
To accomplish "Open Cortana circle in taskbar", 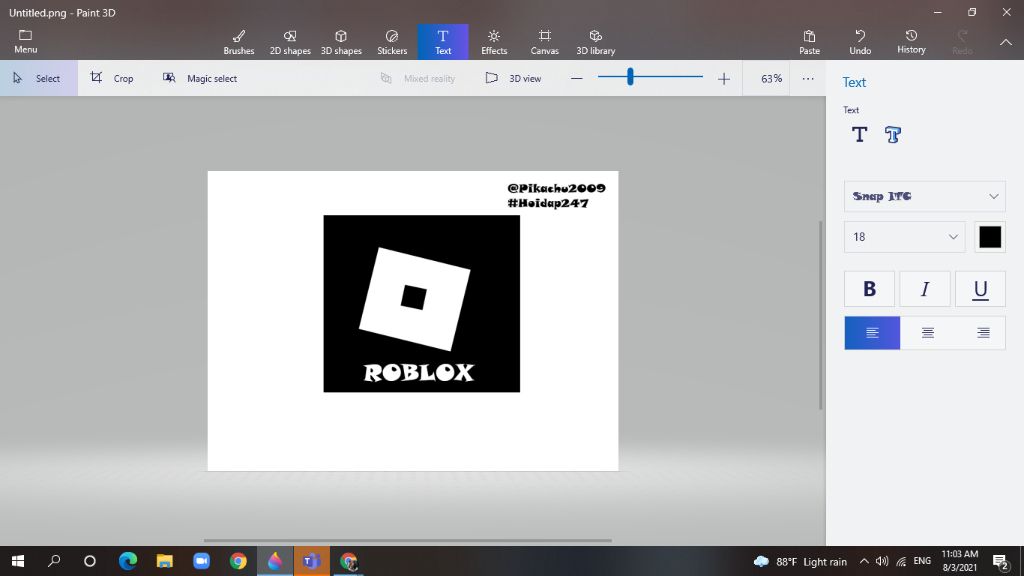I will (x=90, y=561).
